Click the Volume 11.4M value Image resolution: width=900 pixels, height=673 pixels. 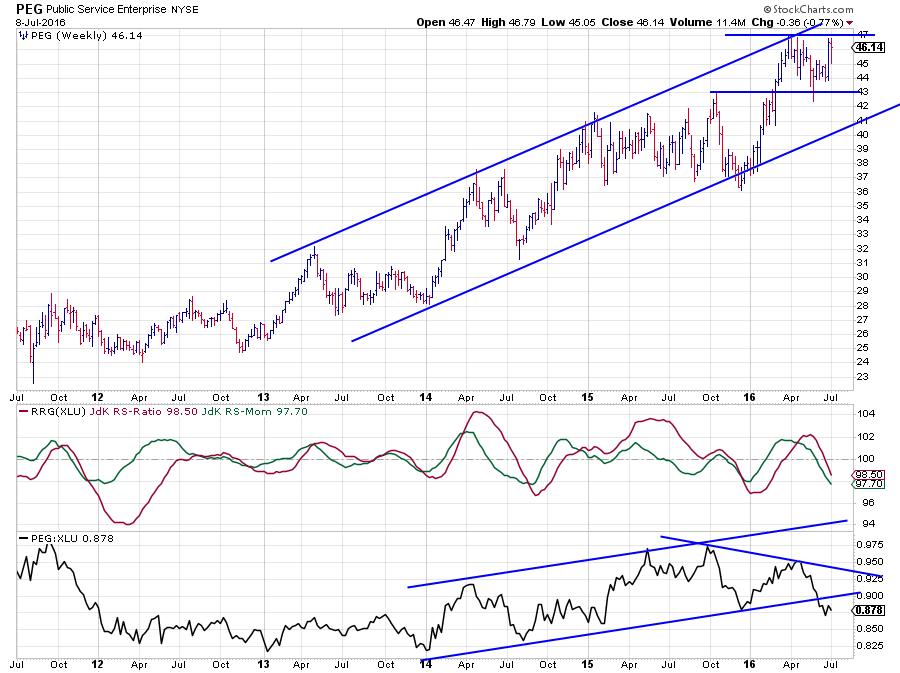click(x=707, y=22)
